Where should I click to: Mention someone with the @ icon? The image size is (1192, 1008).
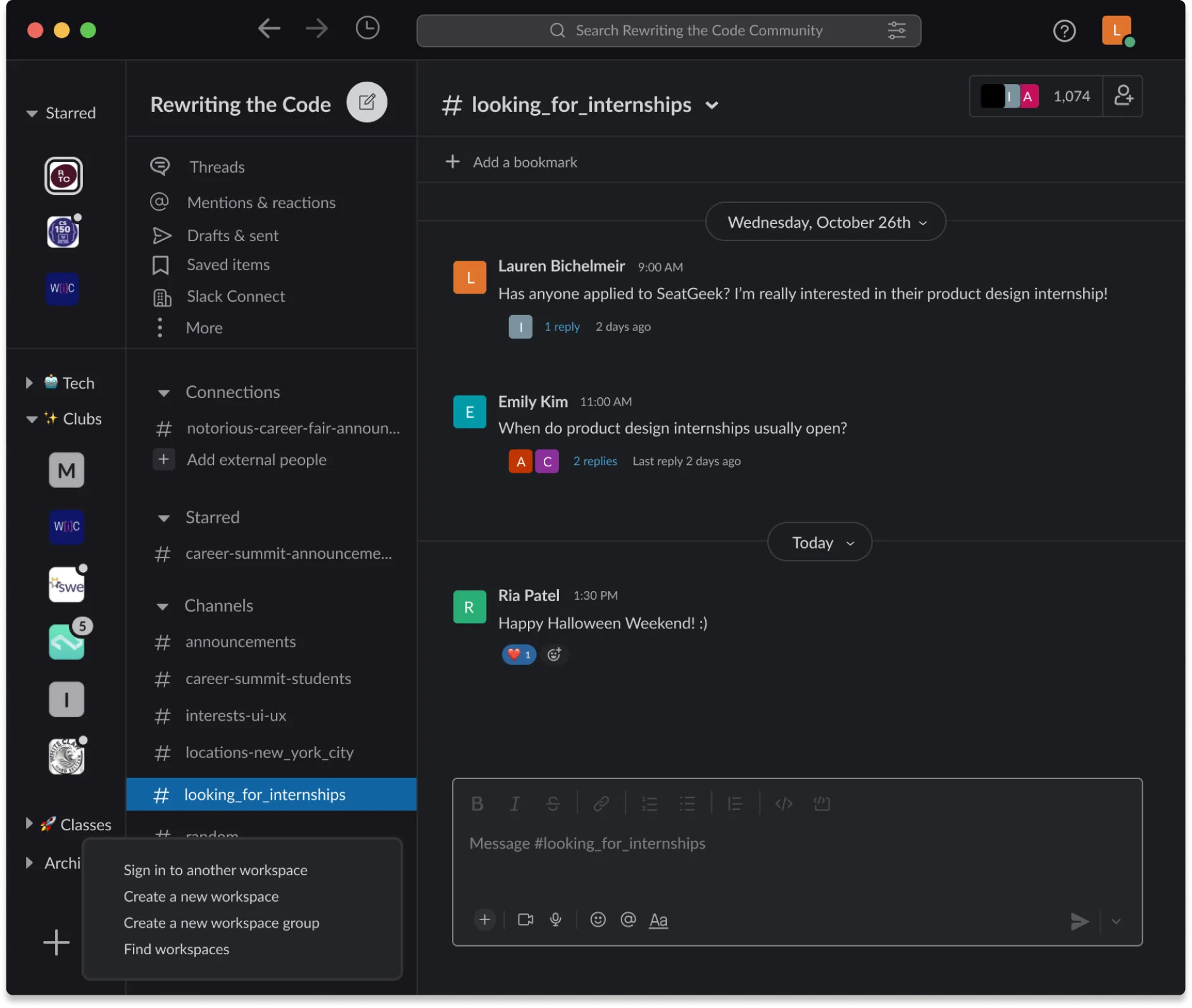[628, 919]
